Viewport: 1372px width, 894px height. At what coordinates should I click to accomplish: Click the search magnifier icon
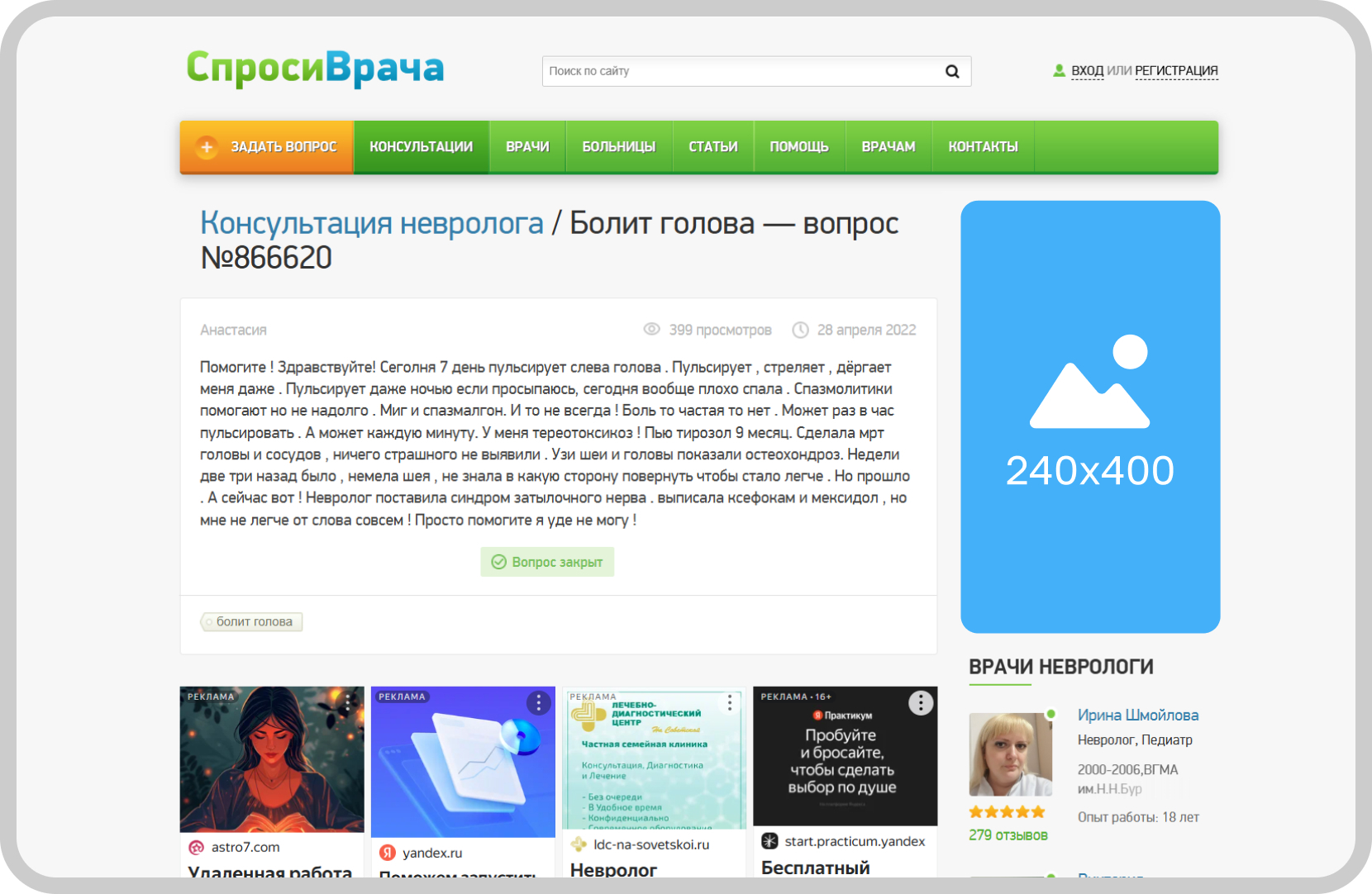[952, 72]
